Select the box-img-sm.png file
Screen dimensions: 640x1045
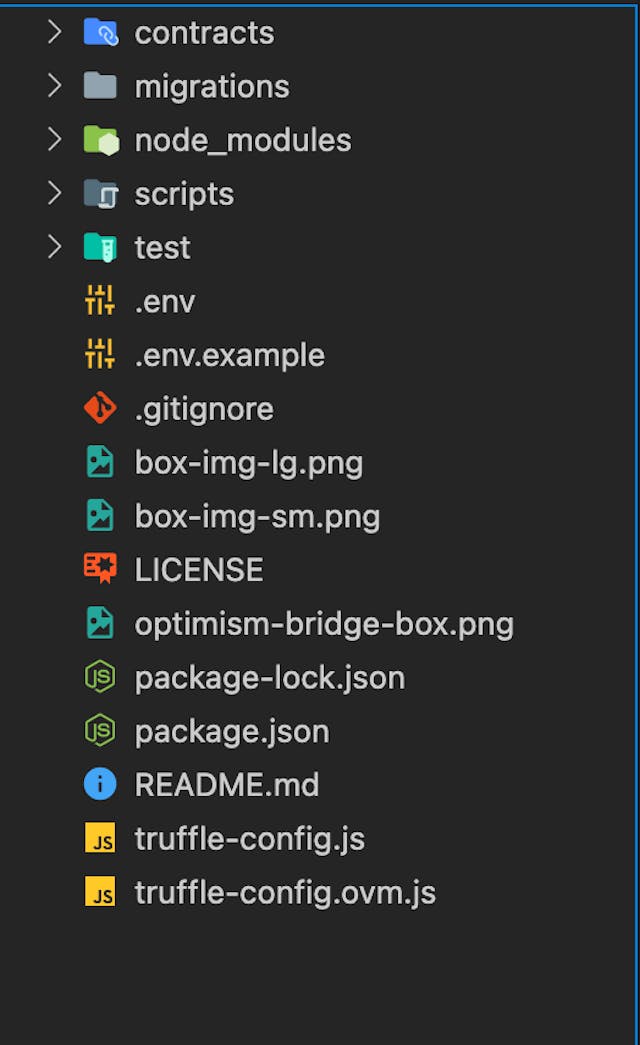pyautogui.click(x=258, y=516)
